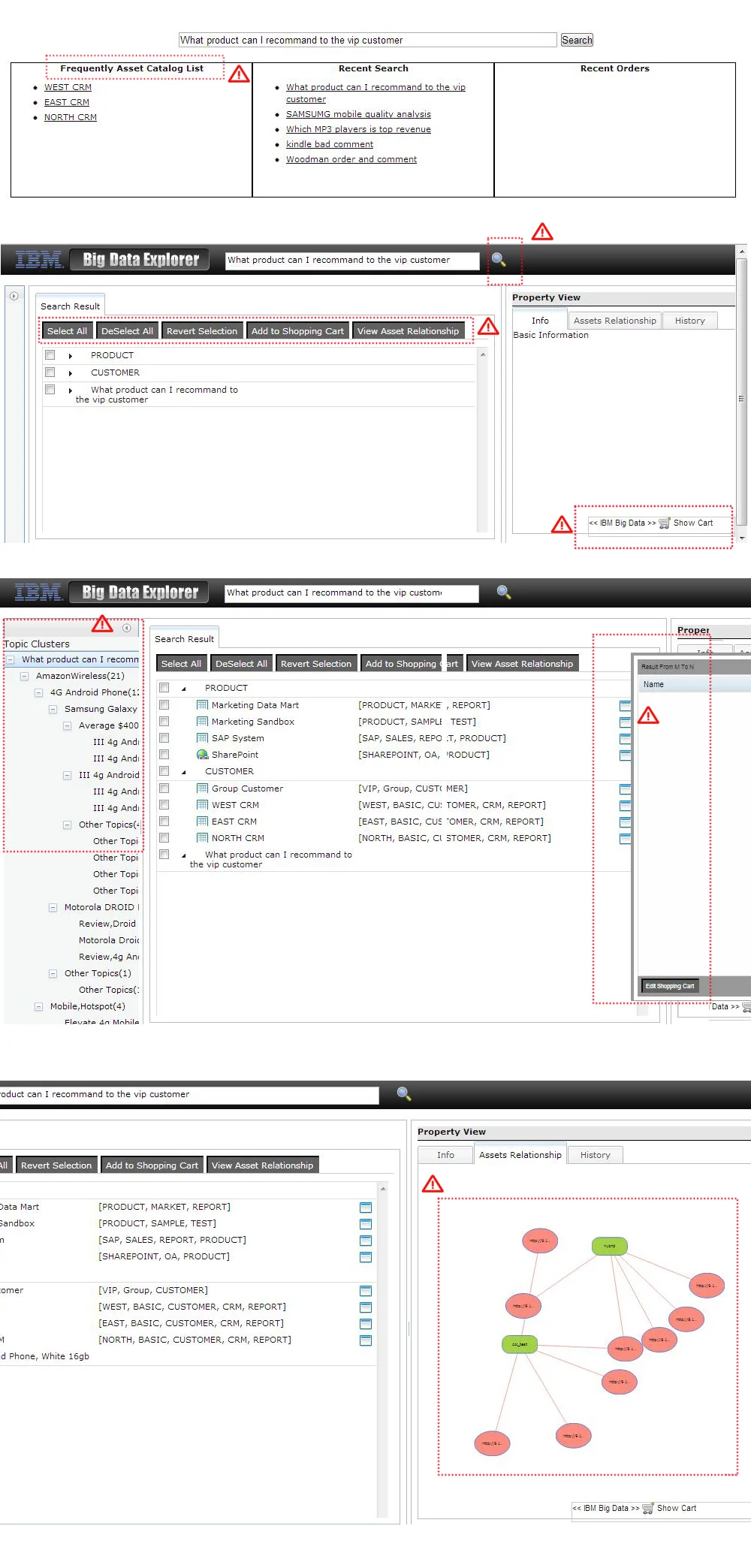Open details icon for [SHAREPOINT, OA, PRODUCT] in graph view
Viewport: 751px width, 1568px height.
click(x=366, y=1257)
